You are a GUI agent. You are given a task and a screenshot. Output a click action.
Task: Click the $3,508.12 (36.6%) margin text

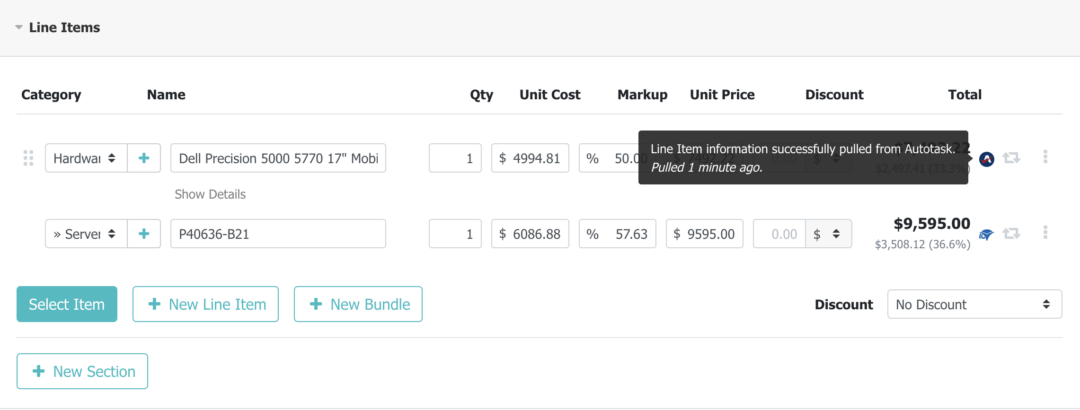pyautogui.click(x=922, y=244)
